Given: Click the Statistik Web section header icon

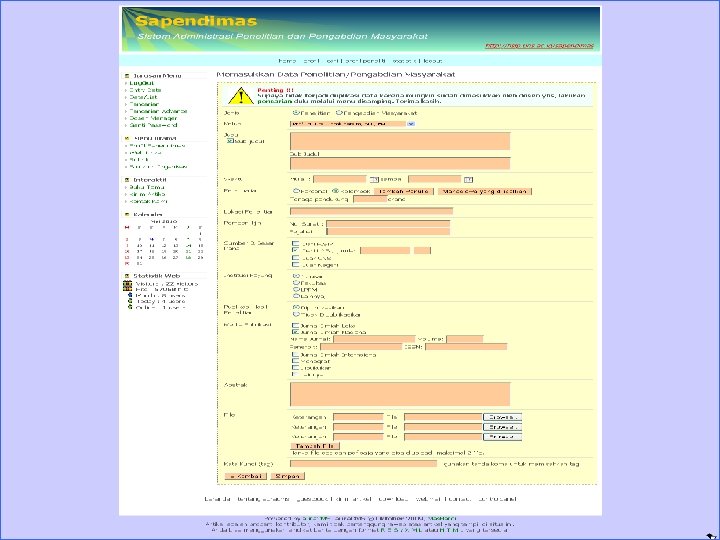Looking at the screenshot, I should point(127,276).
